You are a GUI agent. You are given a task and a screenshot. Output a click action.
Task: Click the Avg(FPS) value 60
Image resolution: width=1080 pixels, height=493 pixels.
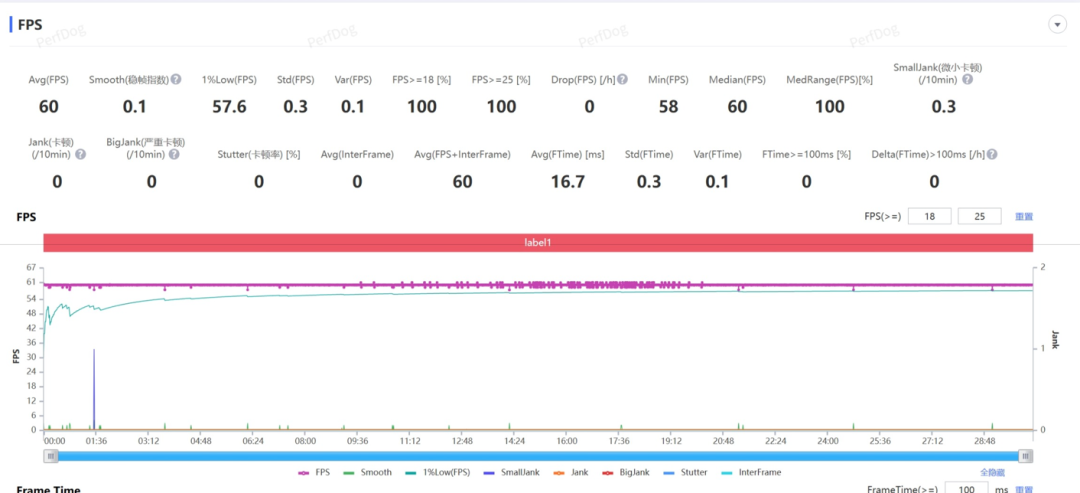pyautogui.click(x=49, y=107)
